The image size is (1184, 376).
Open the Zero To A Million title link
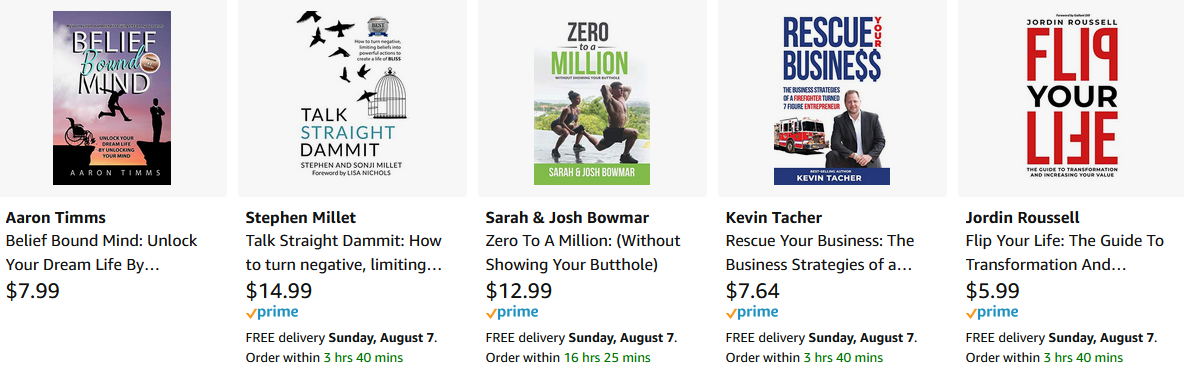(x=583, y=253)
